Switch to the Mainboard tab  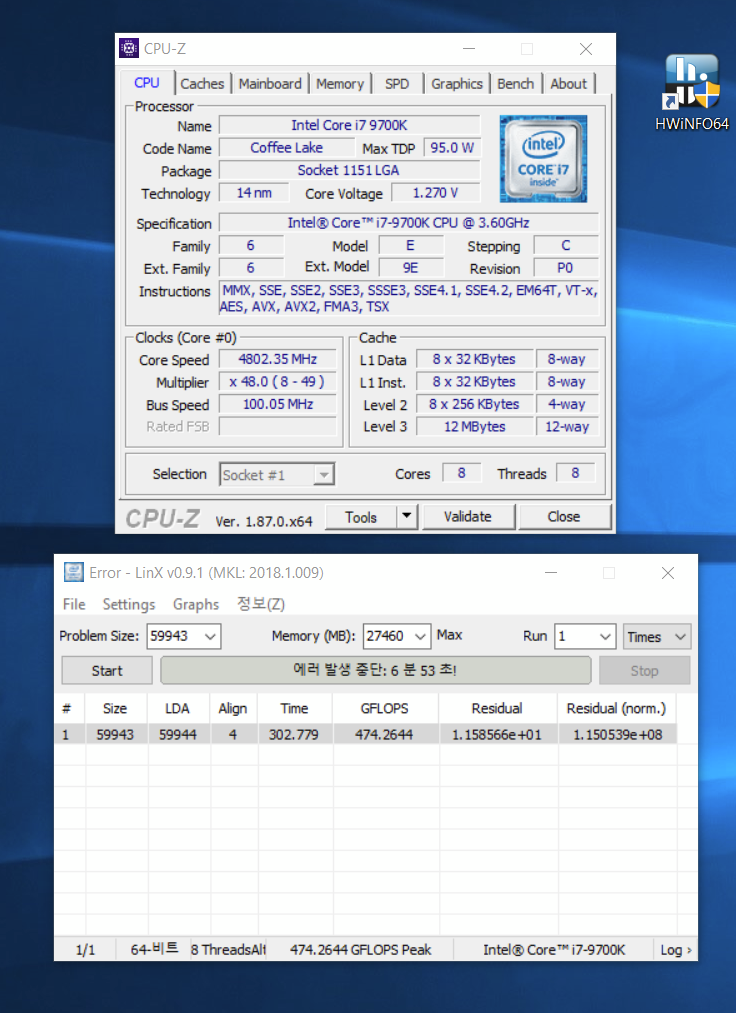[270, 84]
